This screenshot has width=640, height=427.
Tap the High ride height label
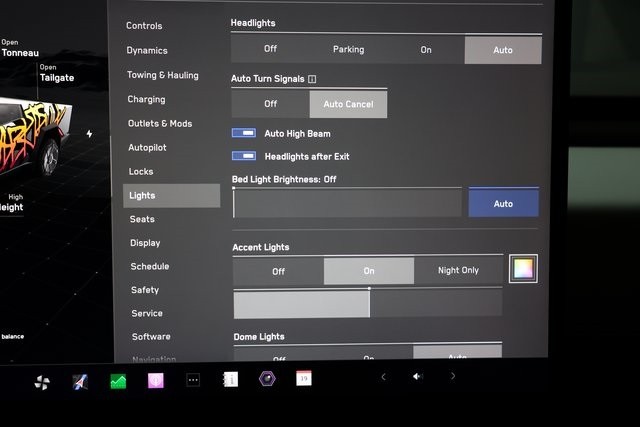coord(11,203)
